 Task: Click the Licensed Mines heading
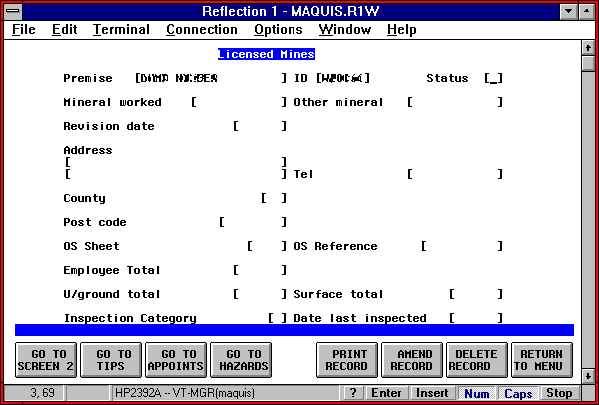pyautogui.click(x=266, y=54)
